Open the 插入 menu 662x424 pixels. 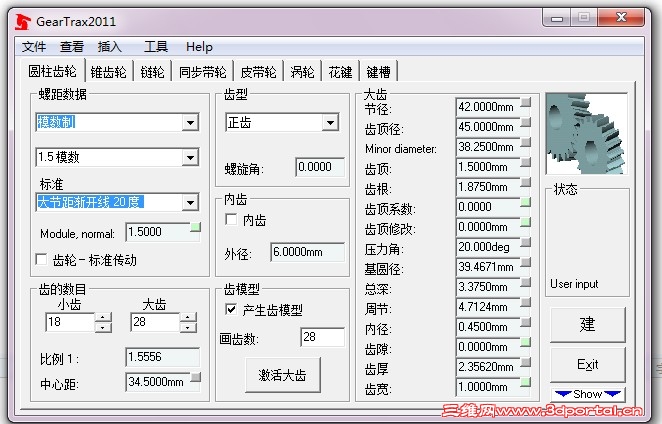110,46
